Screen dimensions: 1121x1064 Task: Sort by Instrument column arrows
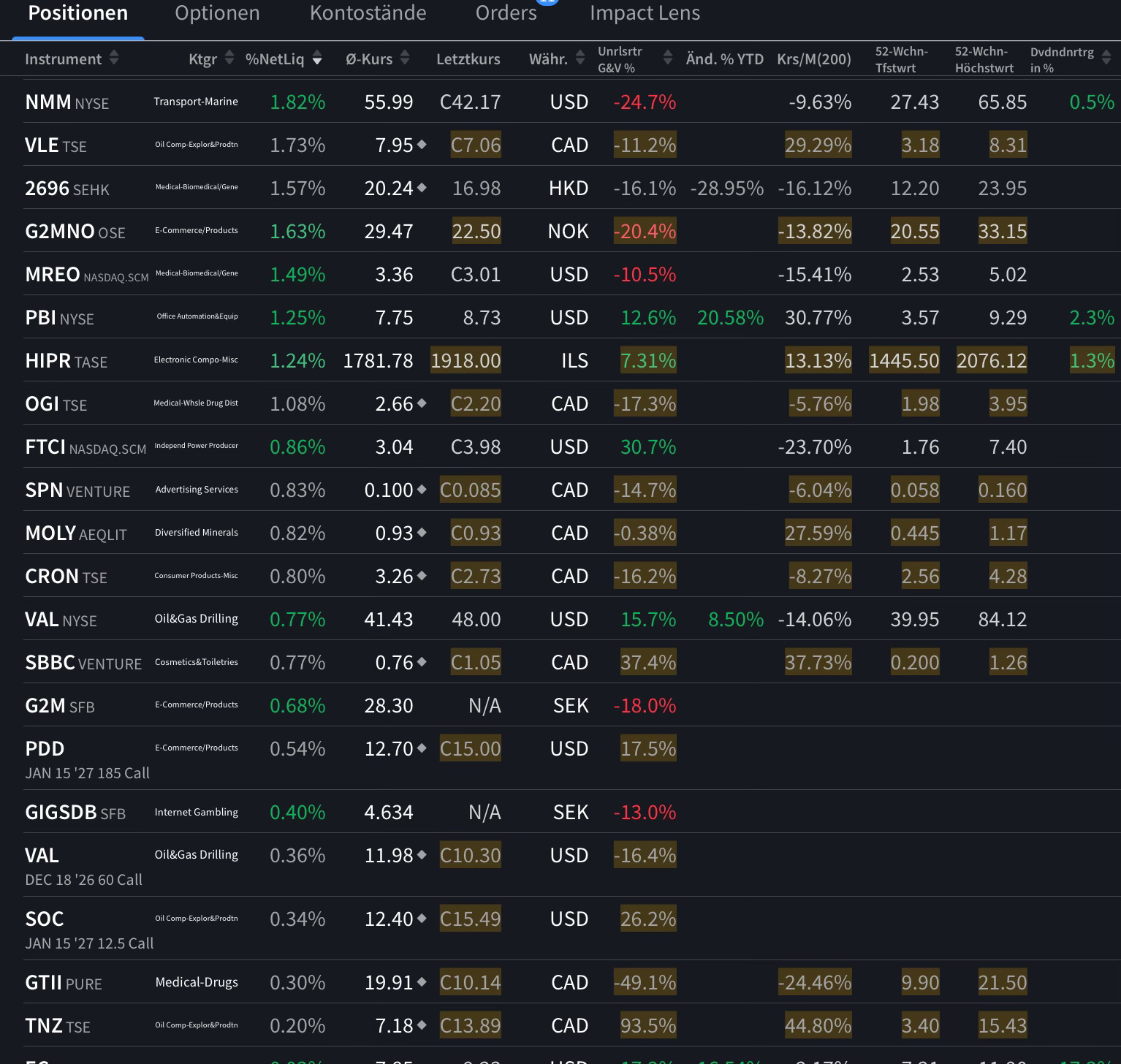click(114, 58)
